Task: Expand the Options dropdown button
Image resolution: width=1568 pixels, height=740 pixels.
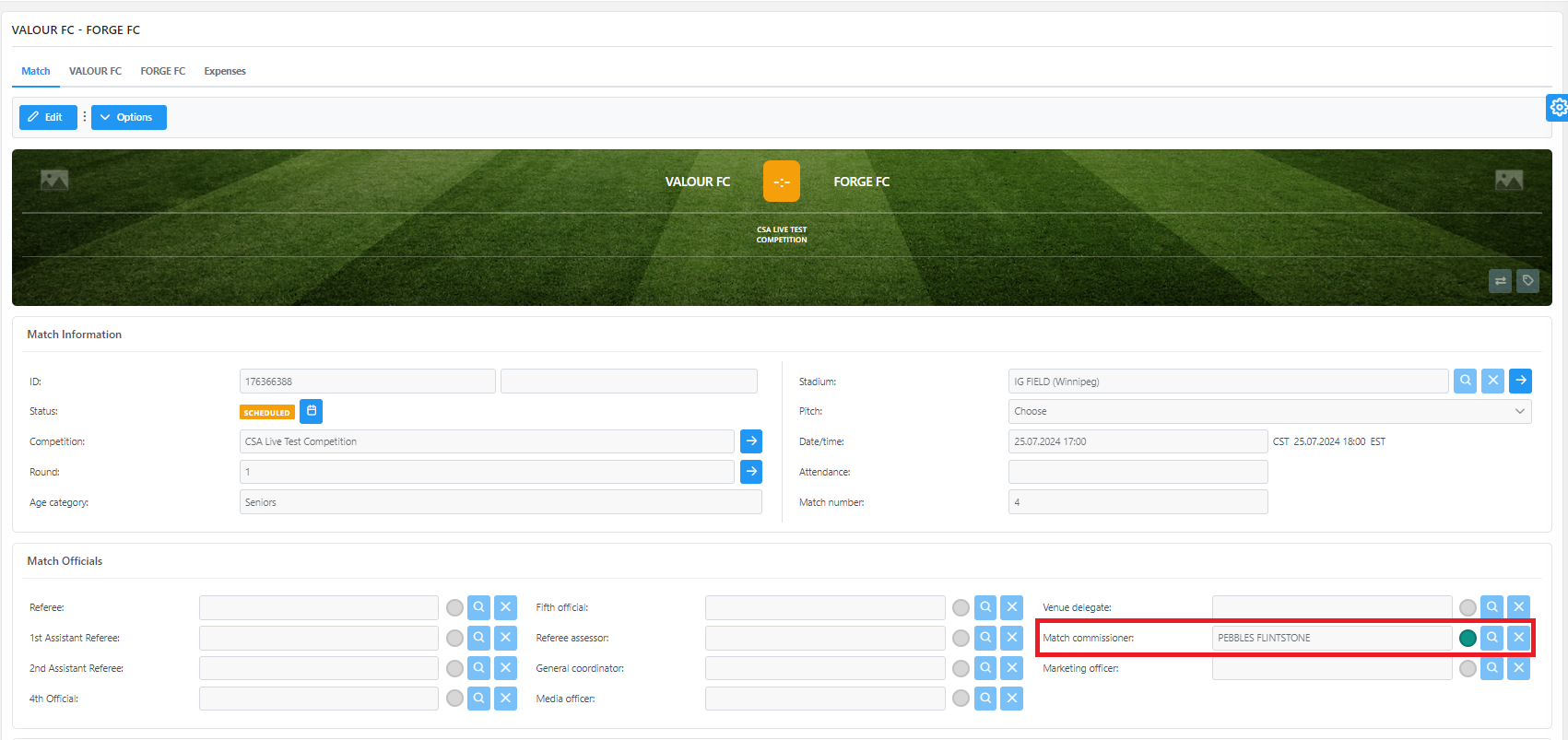Action: [x=129, y=117]
